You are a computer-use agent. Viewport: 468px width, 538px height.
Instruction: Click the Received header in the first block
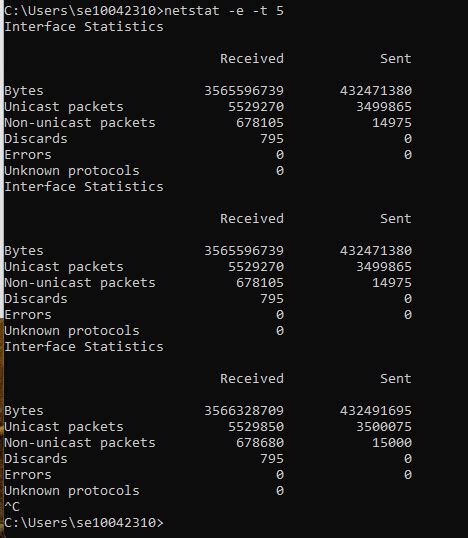point(252,59)
